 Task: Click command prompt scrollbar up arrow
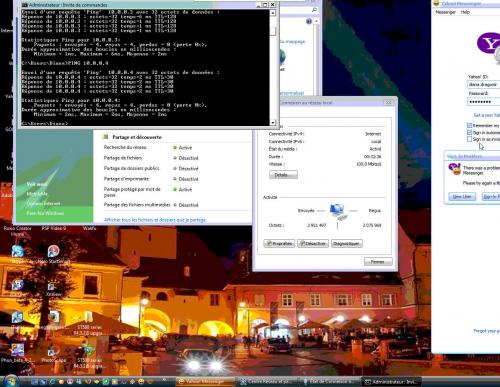click(273, 13)
